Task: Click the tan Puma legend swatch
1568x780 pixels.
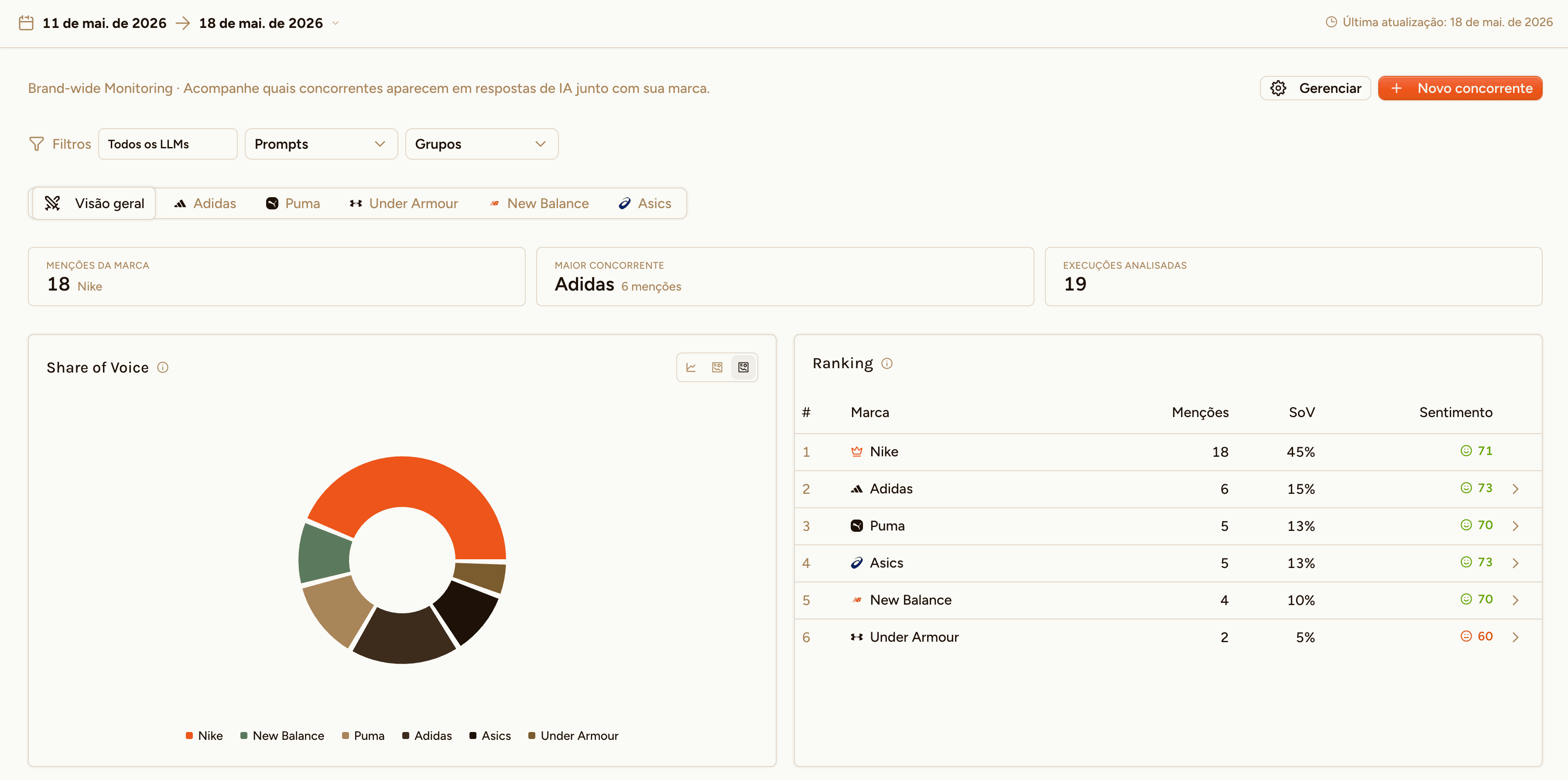Action: coord(345,736)
